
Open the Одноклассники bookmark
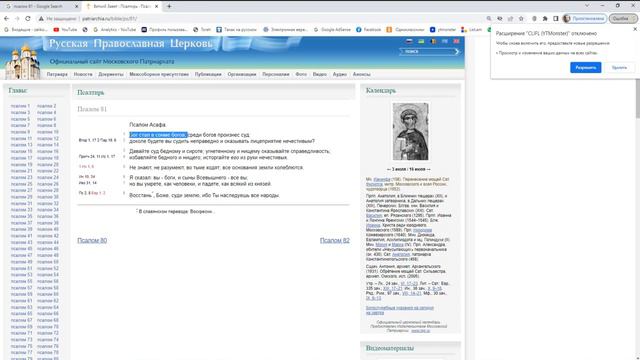[405, 29]
